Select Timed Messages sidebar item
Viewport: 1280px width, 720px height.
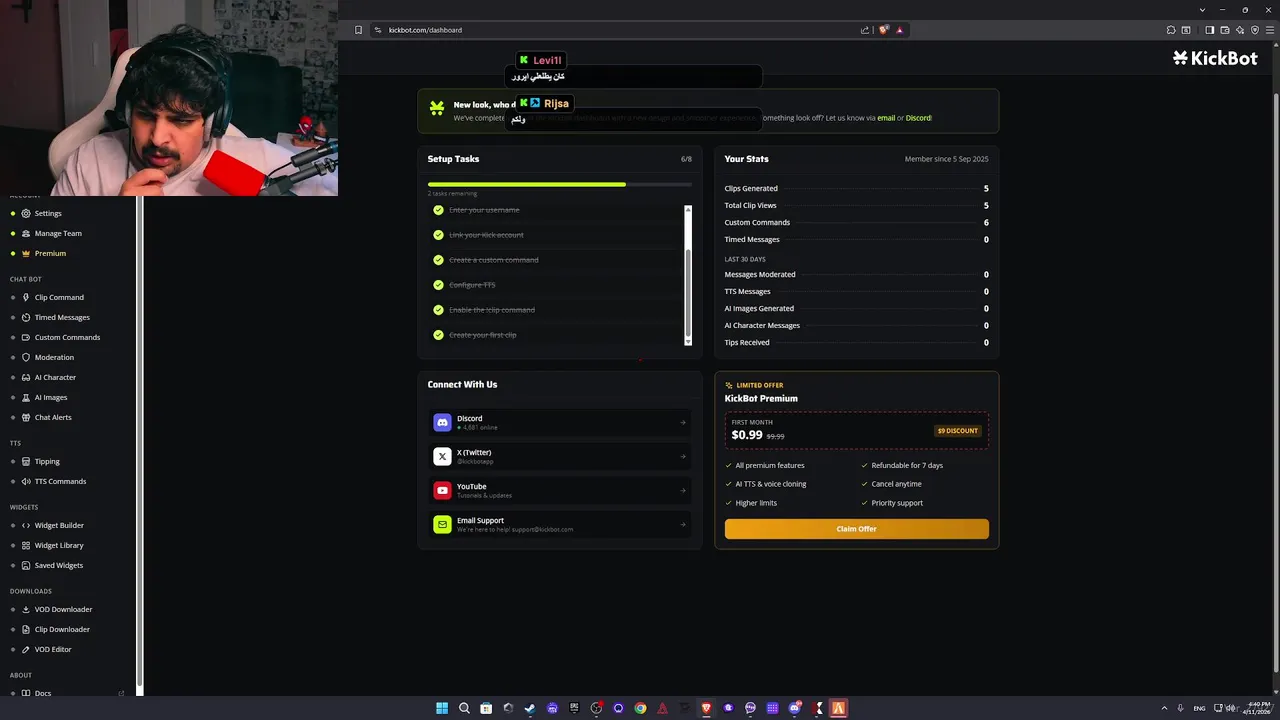click(x=62, y=317)
